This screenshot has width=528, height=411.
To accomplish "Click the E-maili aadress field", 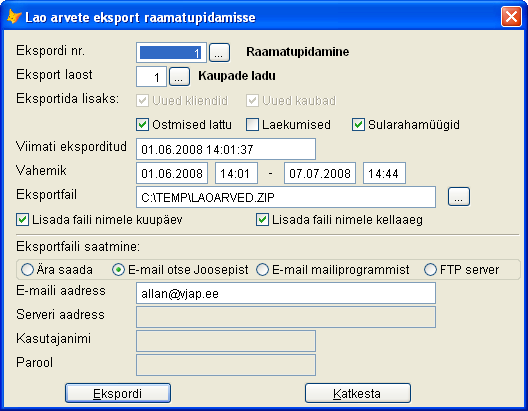I will click(x=286, y=293).
